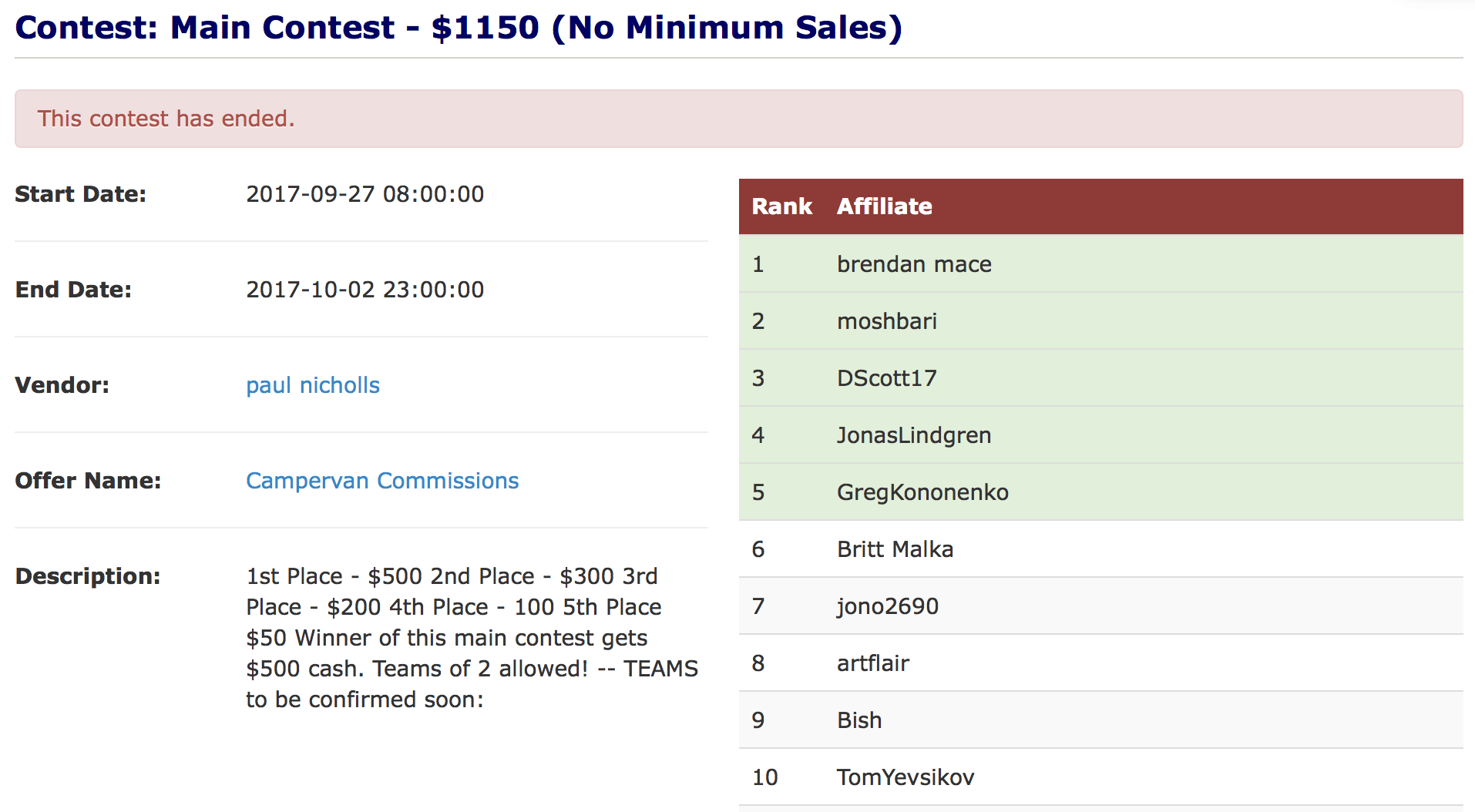The image size is (1475, 812).
Task: Click the Offer Name label
Action: point(88,481)
